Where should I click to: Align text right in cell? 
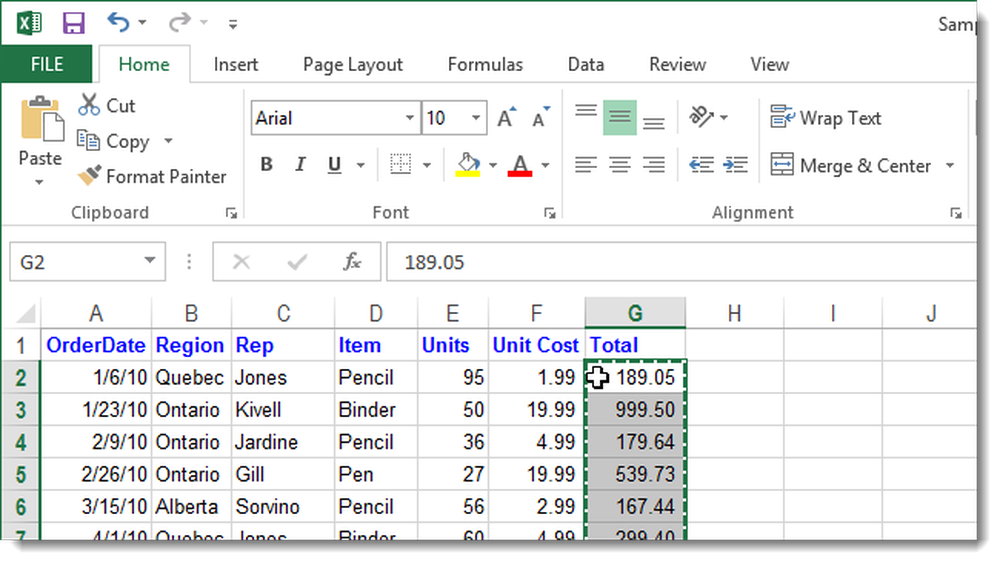click(654, 165)
